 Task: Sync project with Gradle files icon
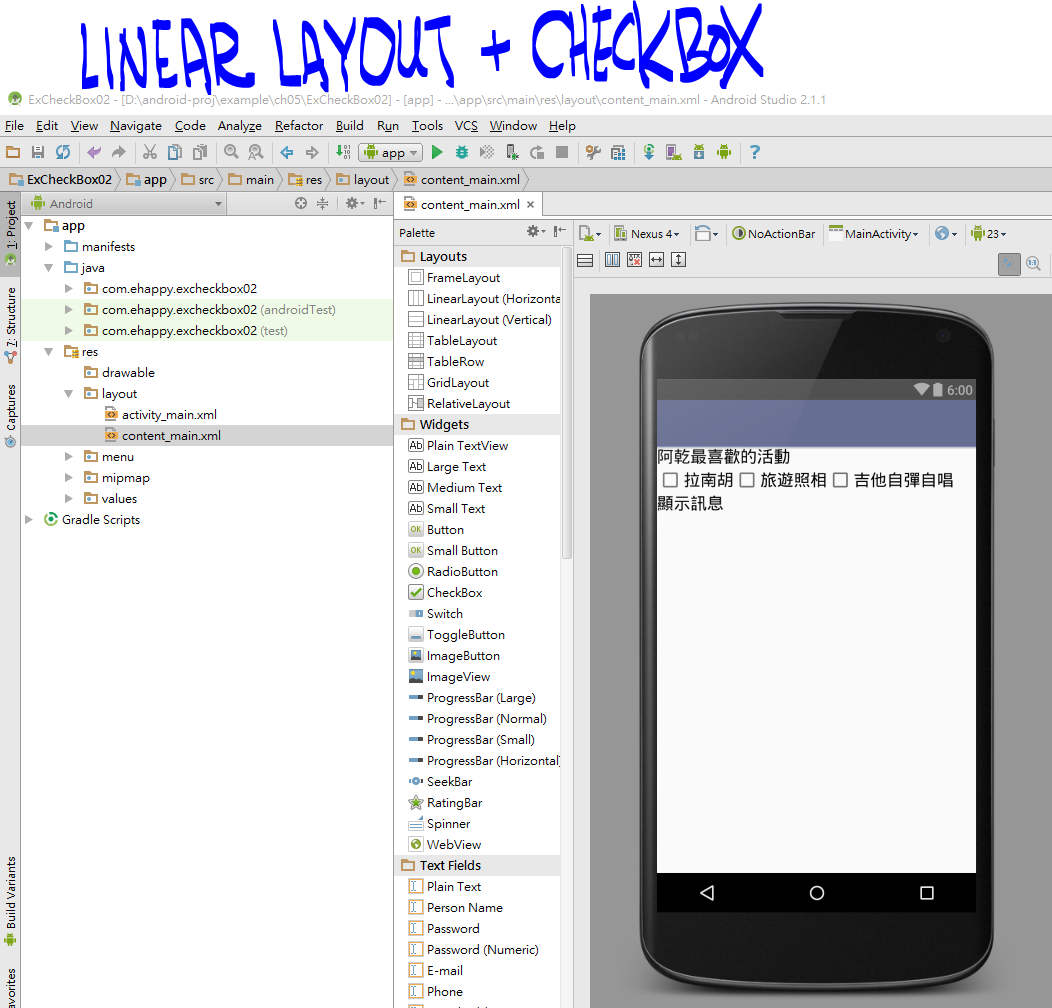[650, 152]
